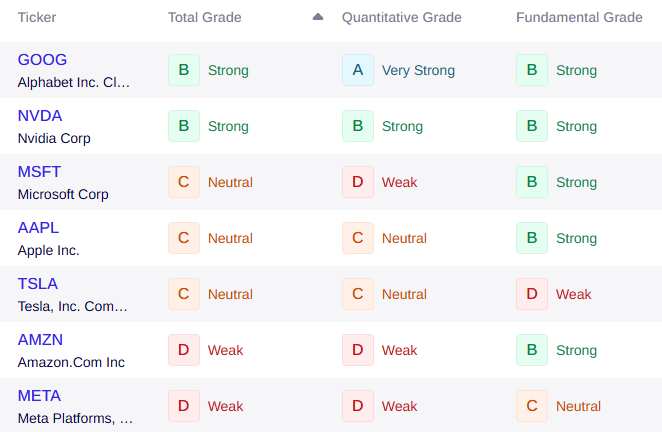
Task: Sort by Quantitative Grade column header
Action: pyautogui.click(x=401, y=17)
